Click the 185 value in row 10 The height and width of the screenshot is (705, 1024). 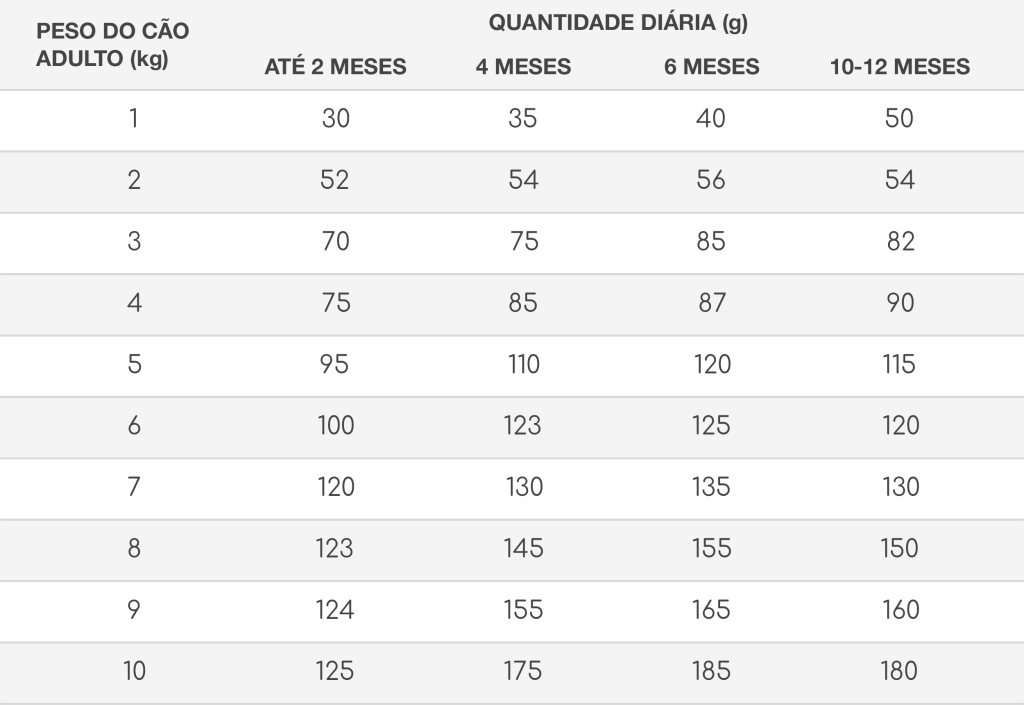click(711, 671)
